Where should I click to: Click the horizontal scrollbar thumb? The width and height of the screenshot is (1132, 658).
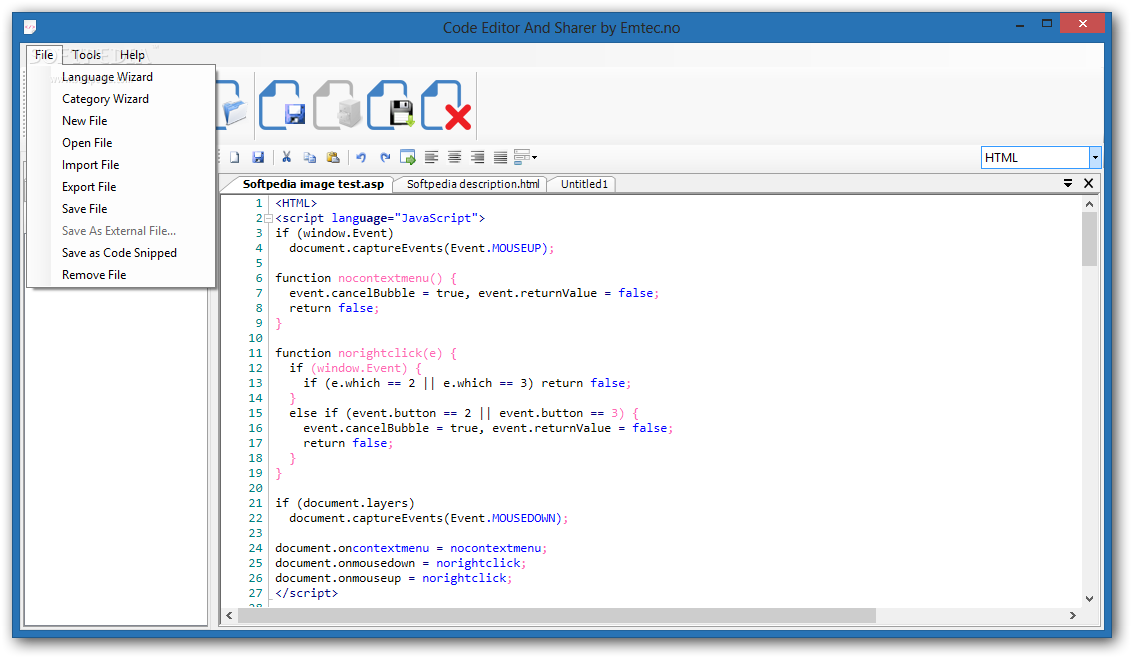coord(557,615)
